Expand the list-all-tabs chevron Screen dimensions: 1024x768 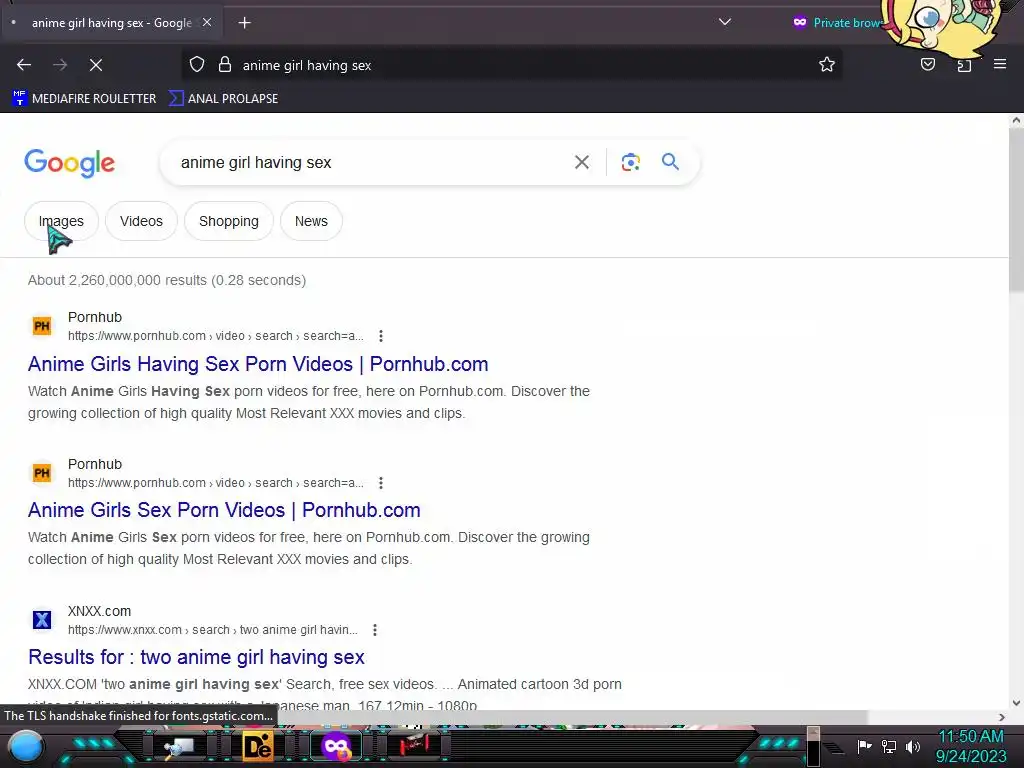[725, 22]
